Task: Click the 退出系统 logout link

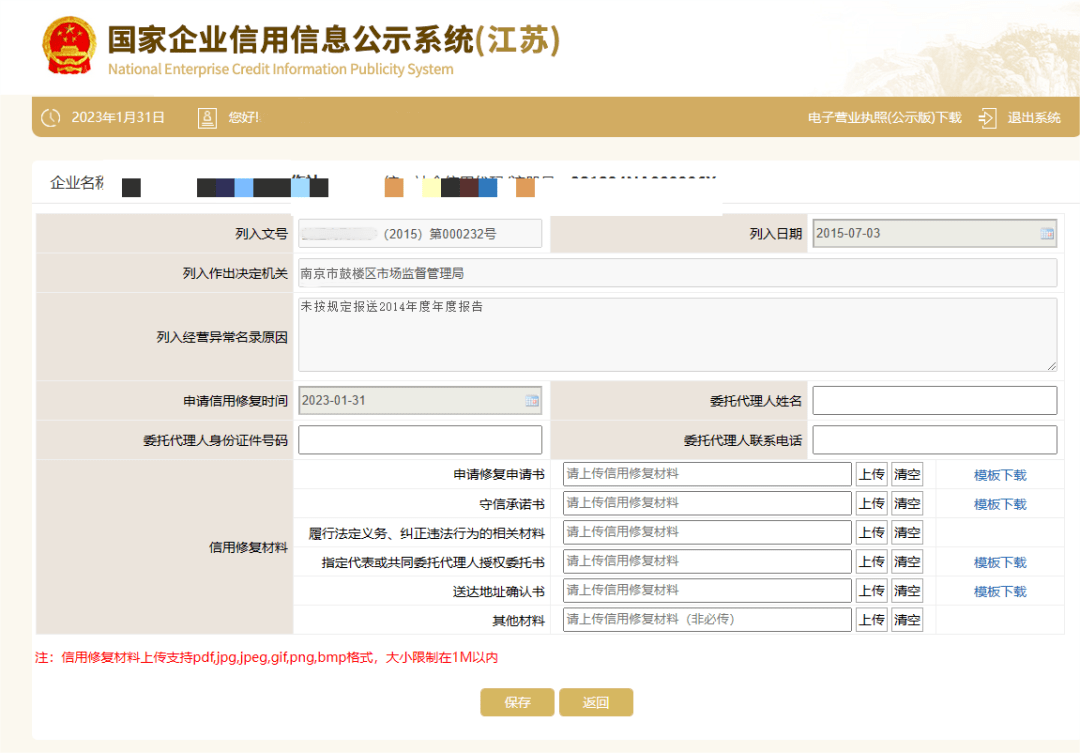Action: point(1036,117)
